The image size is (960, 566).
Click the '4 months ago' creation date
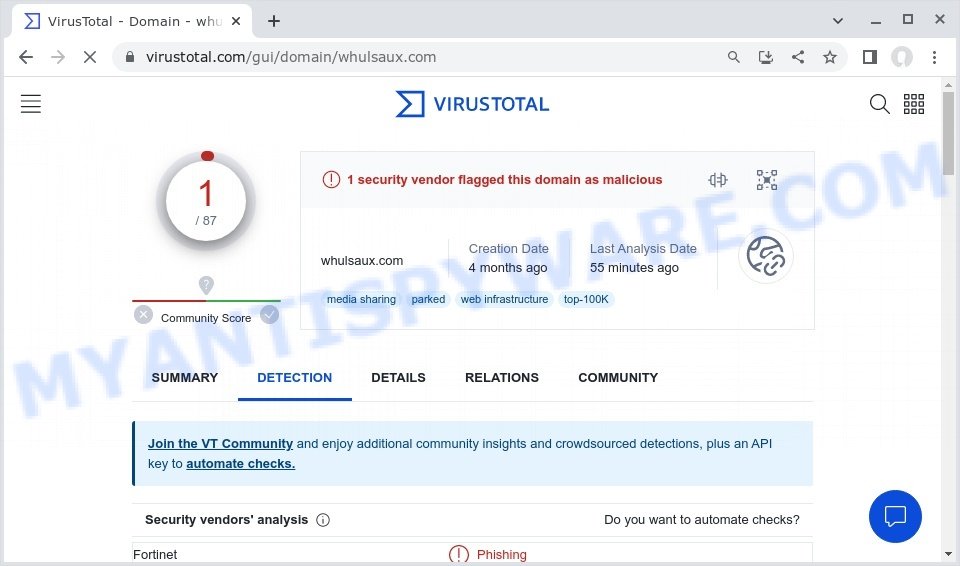[508, 268]
